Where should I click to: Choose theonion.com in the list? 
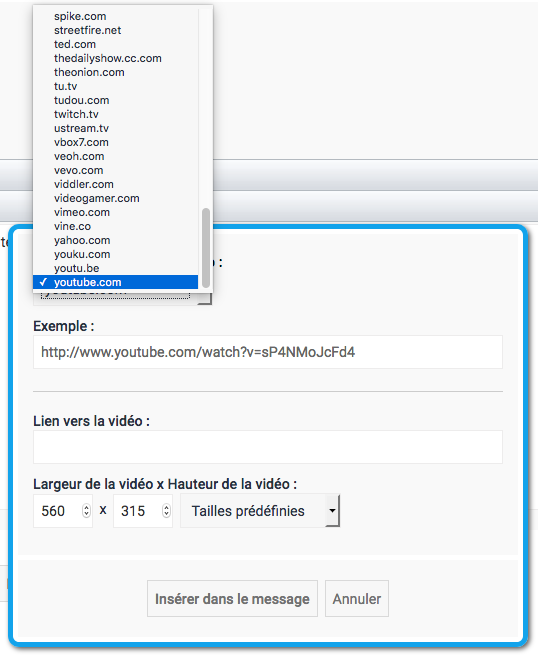point(115,72)
